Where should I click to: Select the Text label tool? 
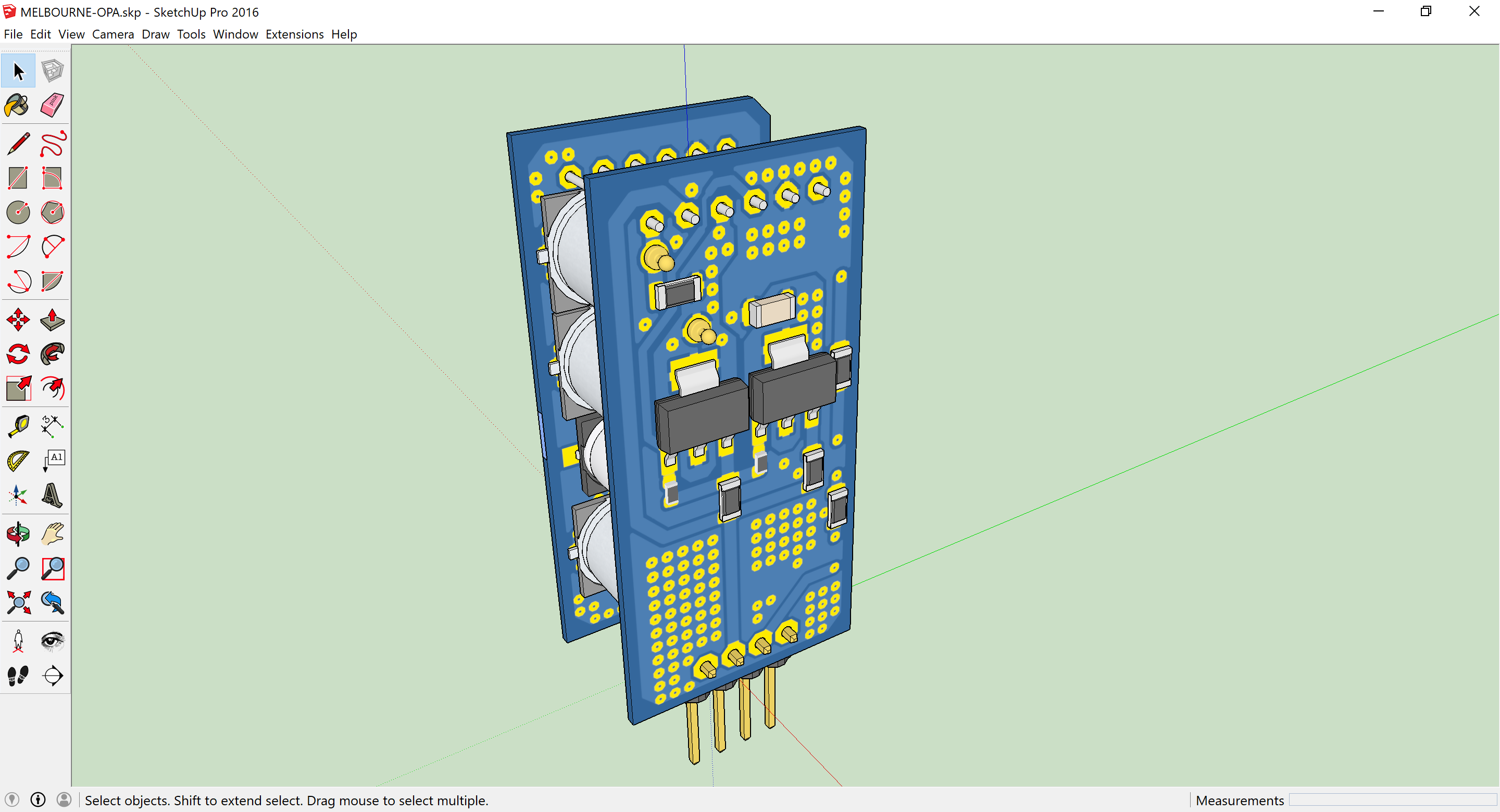point(53,461)
